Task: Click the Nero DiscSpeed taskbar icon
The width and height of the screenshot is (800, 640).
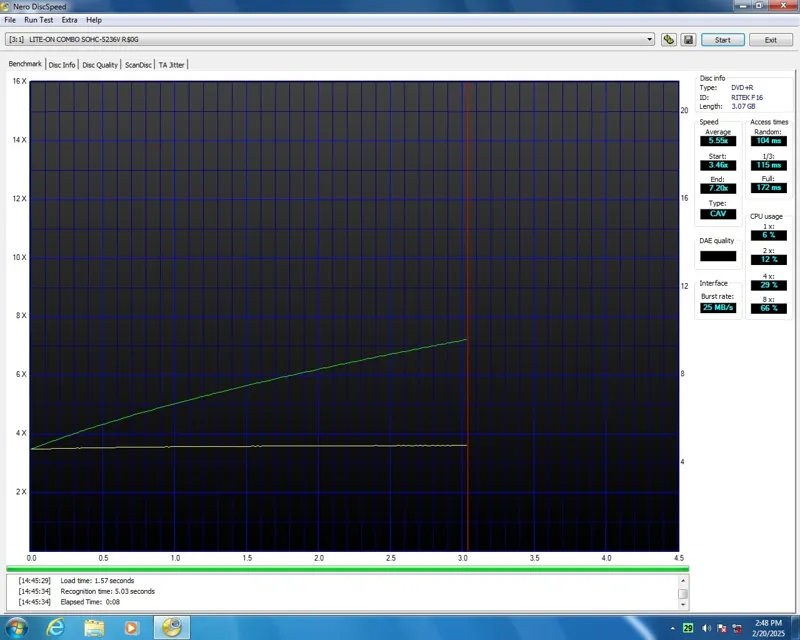Action: point(171,627)
